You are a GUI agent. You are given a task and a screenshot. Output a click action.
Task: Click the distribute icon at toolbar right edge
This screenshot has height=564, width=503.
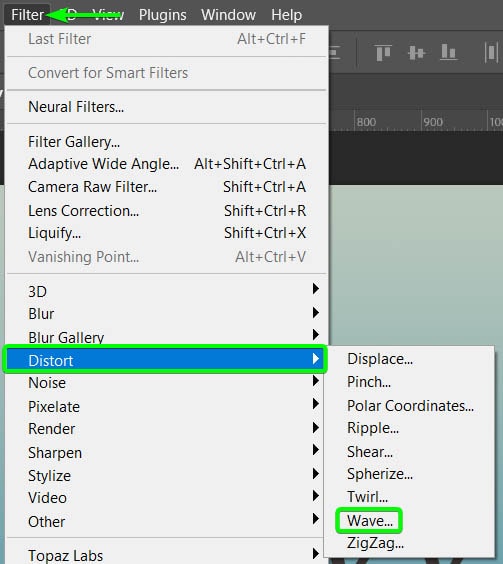[491, 53]
